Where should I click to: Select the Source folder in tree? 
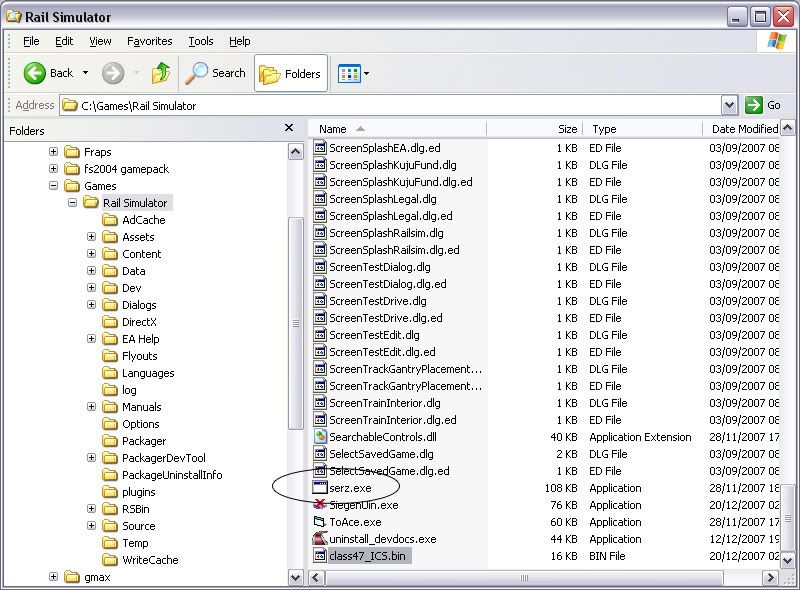click(138, 526)
